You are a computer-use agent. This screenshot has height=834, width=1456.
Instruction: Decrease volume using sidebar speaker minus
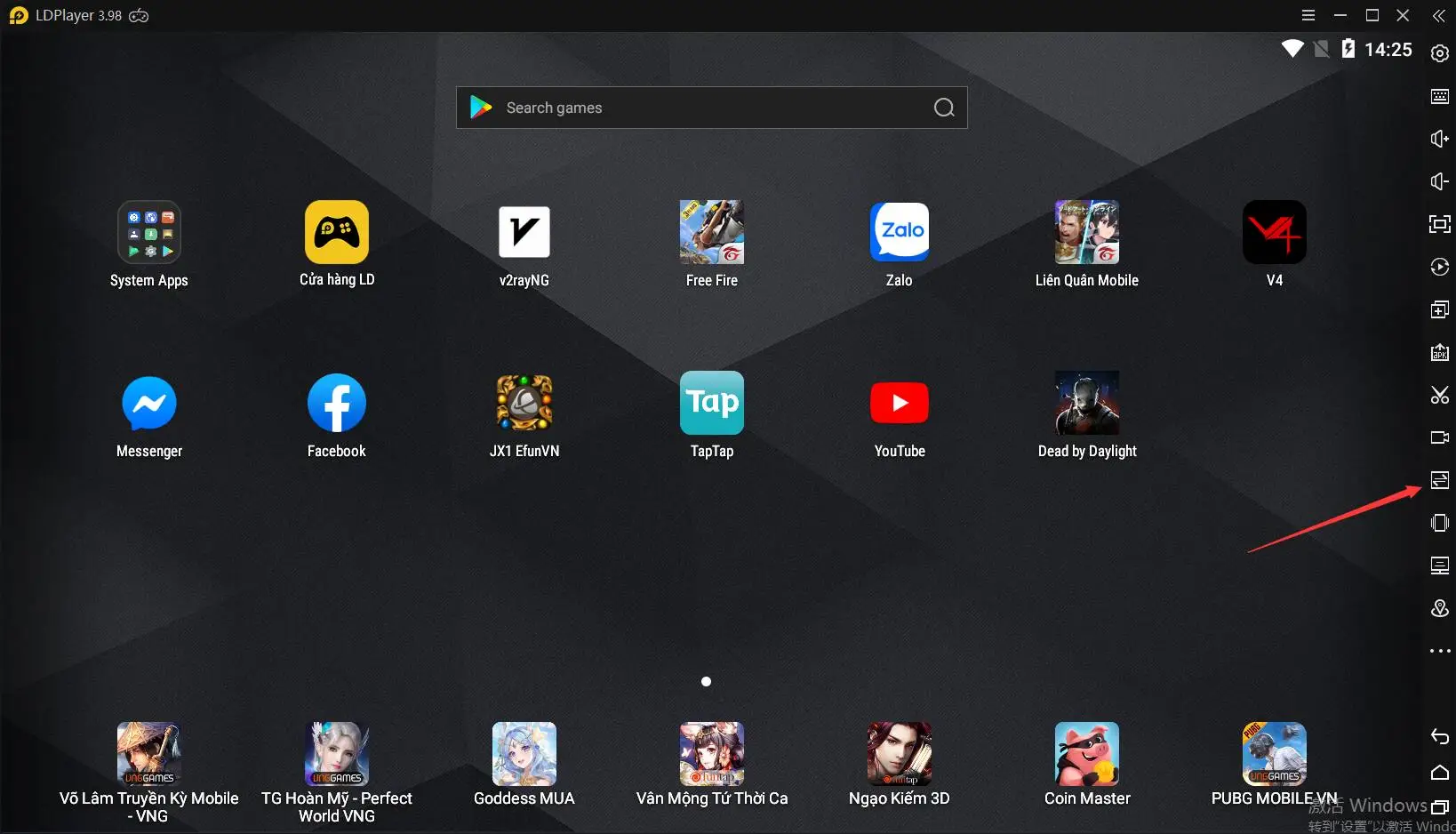point(1440,181)
